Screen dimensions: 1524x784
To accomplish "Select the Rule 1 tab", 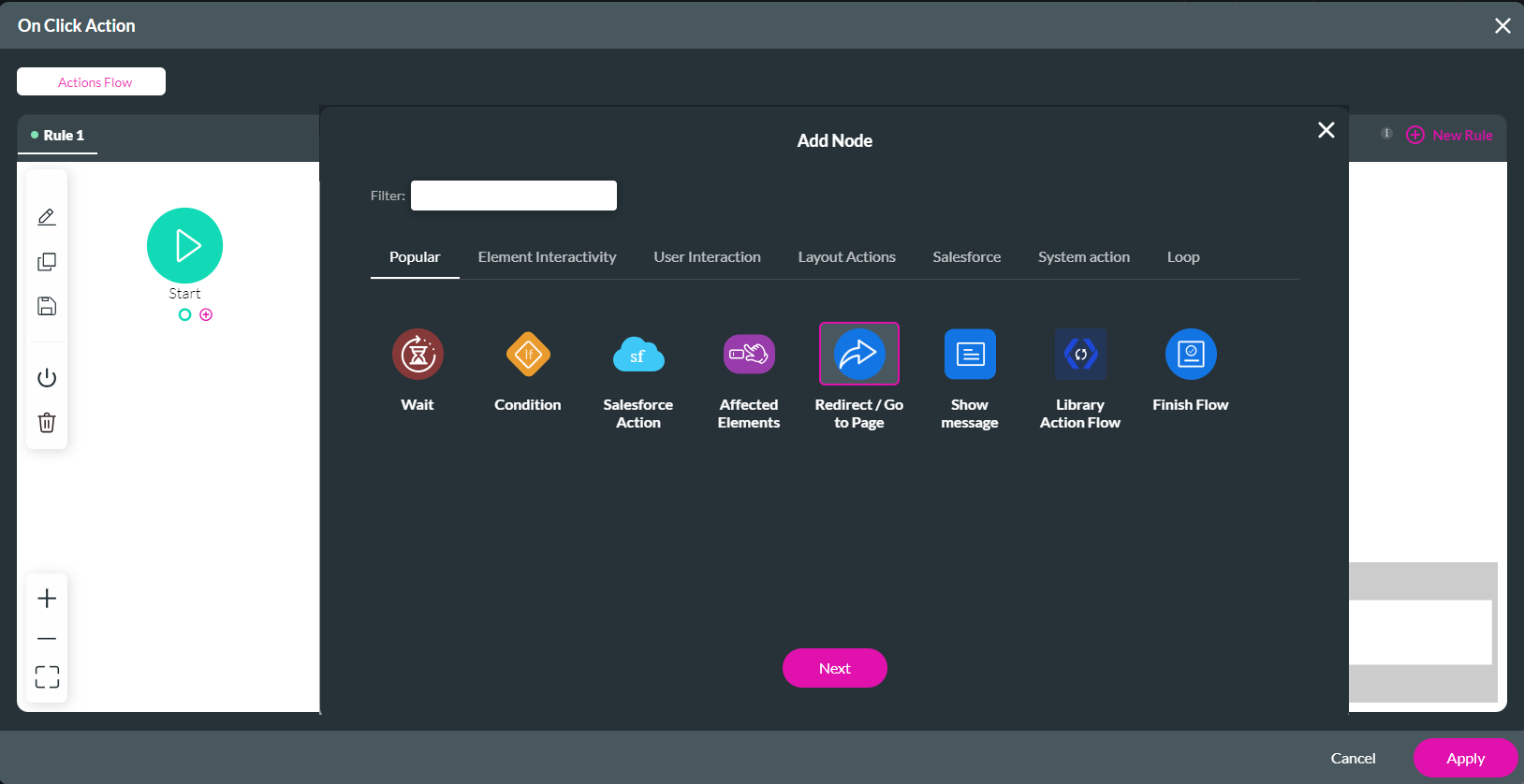I will tap(57, 136).
